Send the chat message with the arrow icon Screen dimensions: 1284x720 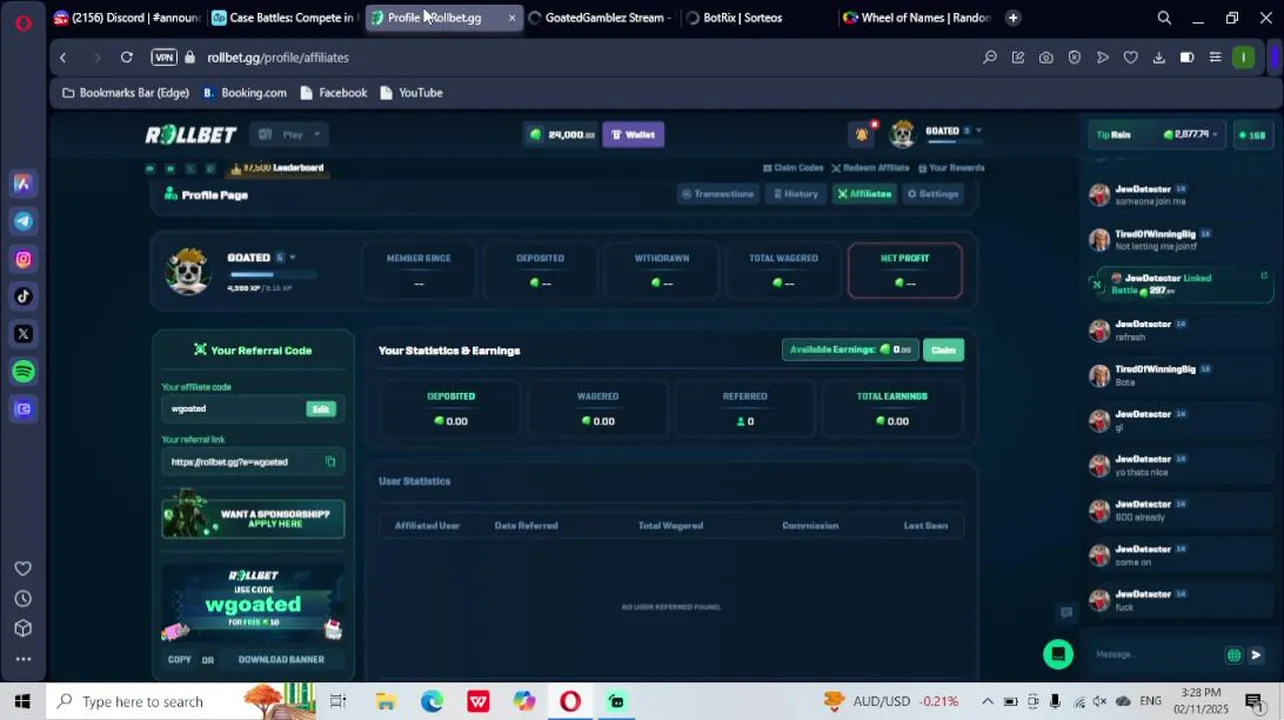(1256, 655)
